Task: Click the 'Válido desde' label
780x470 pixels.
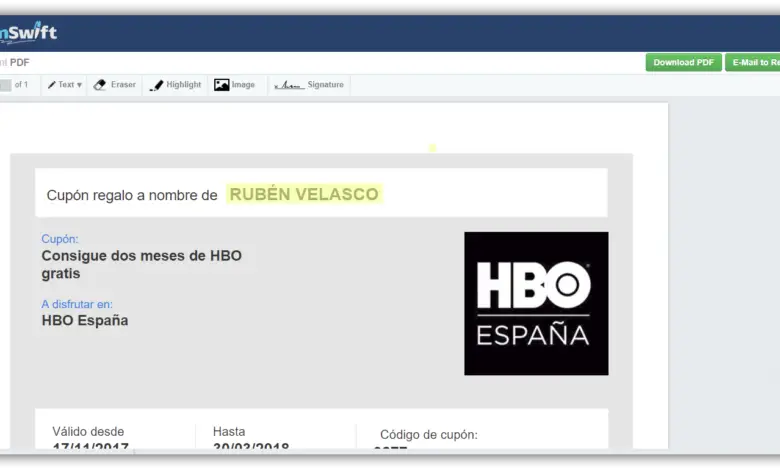Action: [x=88, y=432]
